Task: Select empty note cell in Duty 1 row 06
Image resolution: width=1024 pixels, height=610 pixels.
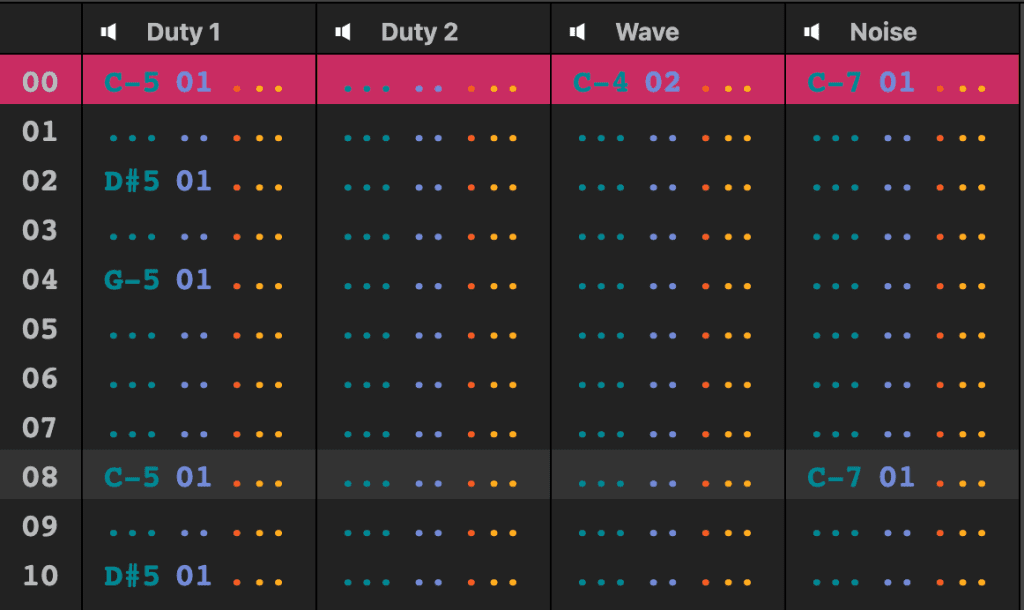Action: pyautogui.click(x=133, y=385)
